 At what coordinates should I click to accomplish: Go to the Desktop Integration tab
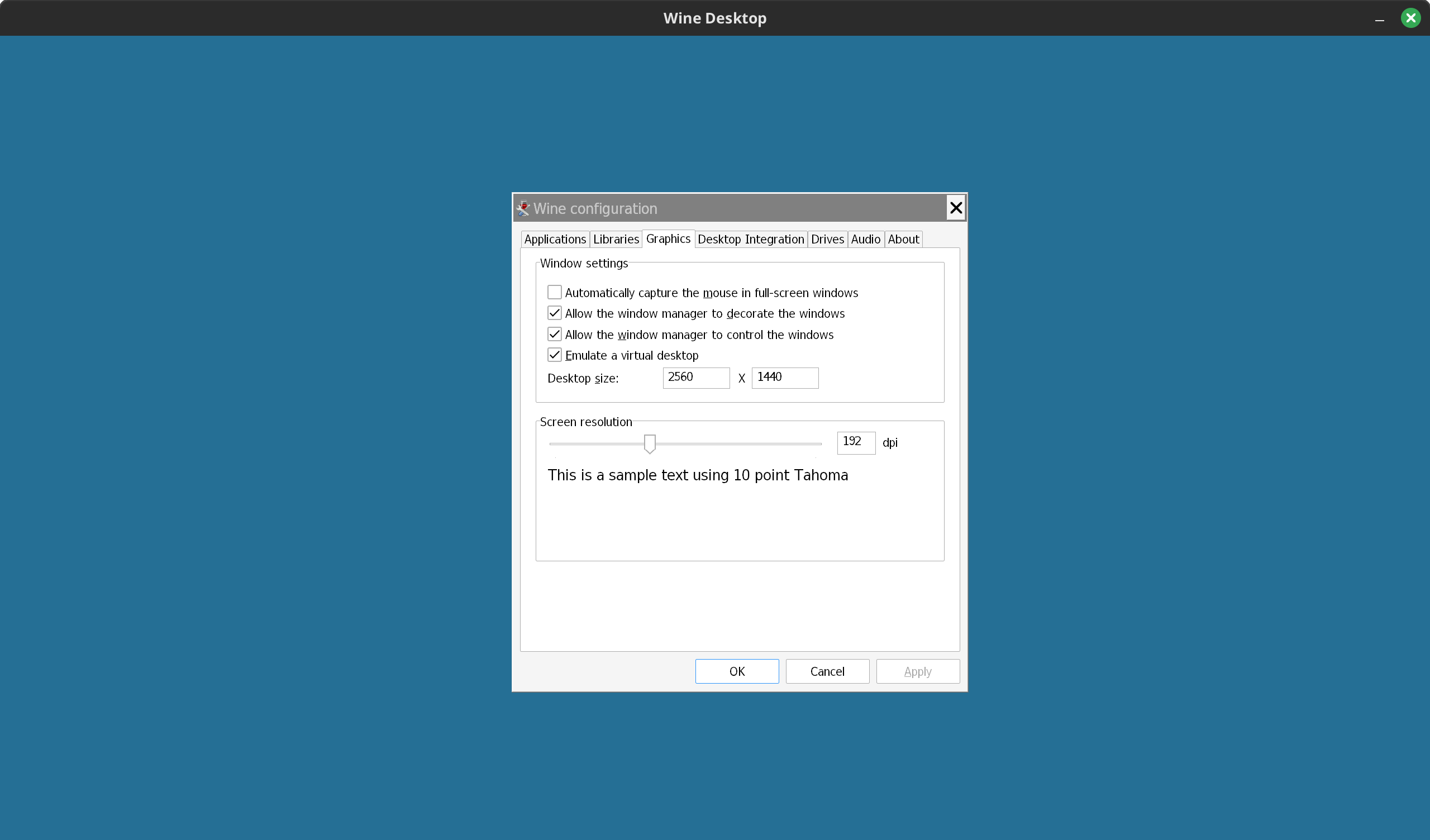click(x=750, y=240)
